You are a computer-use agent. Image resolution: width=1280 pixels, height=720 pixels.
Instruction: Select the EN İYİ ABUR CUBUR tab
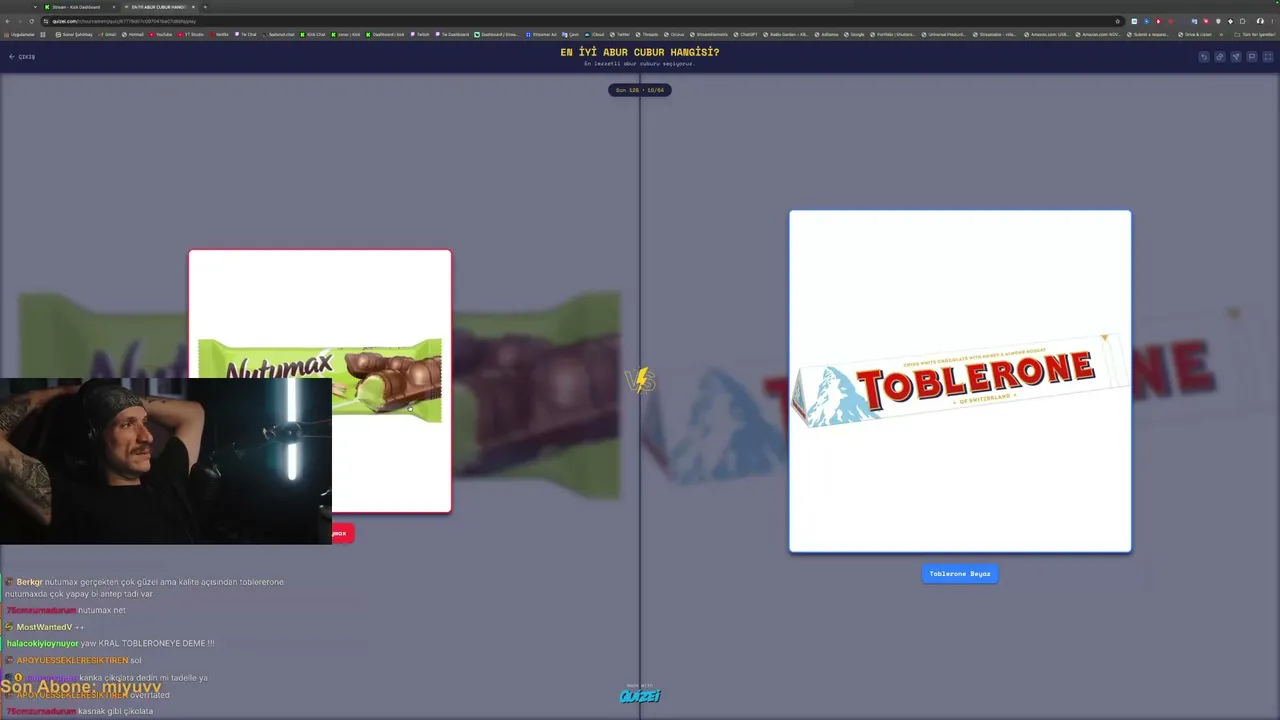tap(158, 7)
